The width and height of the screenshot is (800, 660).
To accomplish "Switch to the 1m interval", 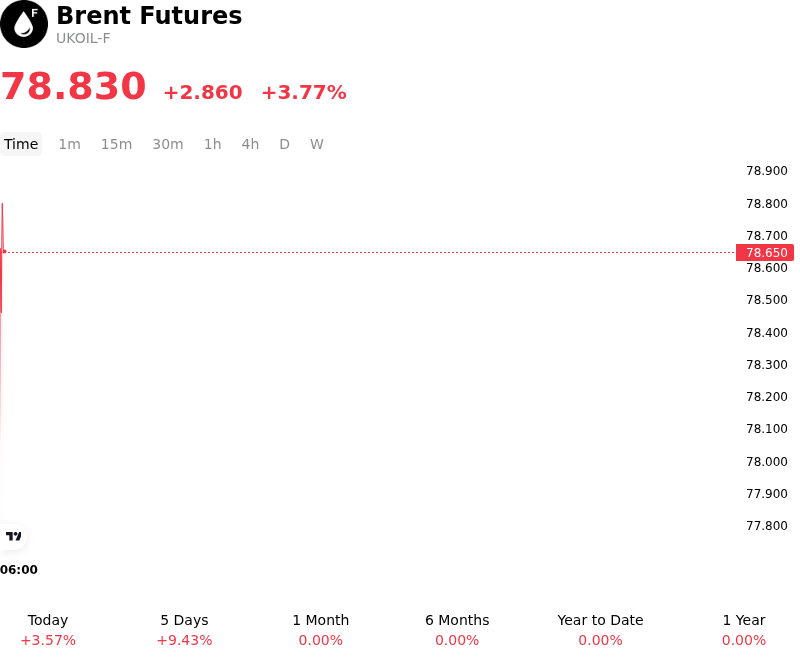I will 69,144.
